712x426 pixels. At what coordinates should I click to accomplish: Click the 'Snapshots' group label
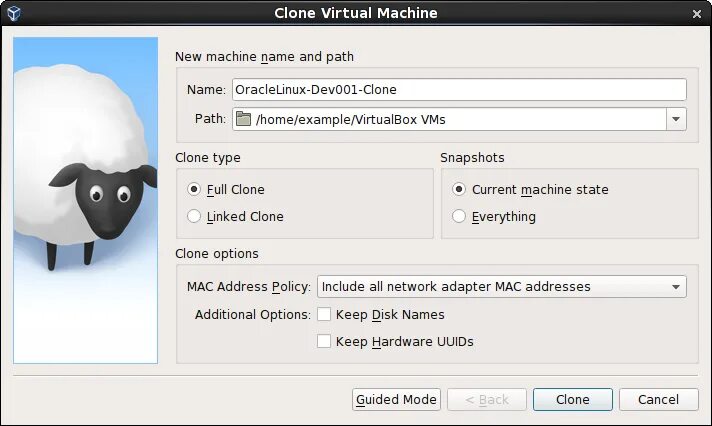point(472,158)
